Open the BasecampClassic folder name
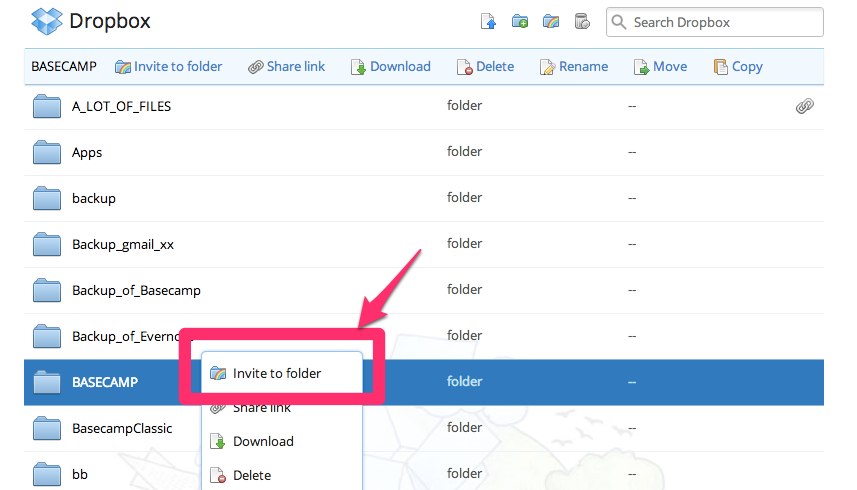Viewport: 857px width, 490px height. (x=122, y=428)
